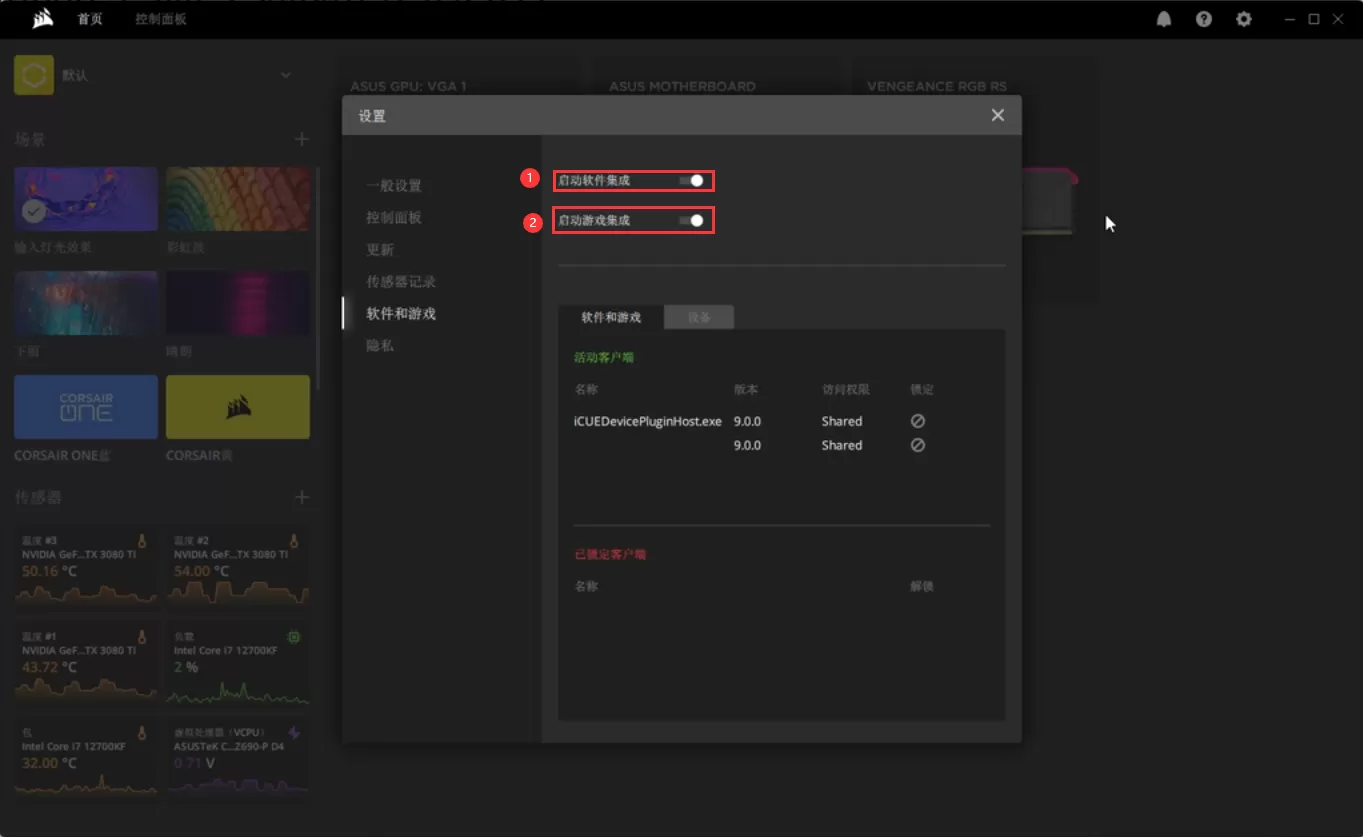
Task: Go to 控制面板 in top navigation
Action: pyautogui.click(x=161, y=19)
